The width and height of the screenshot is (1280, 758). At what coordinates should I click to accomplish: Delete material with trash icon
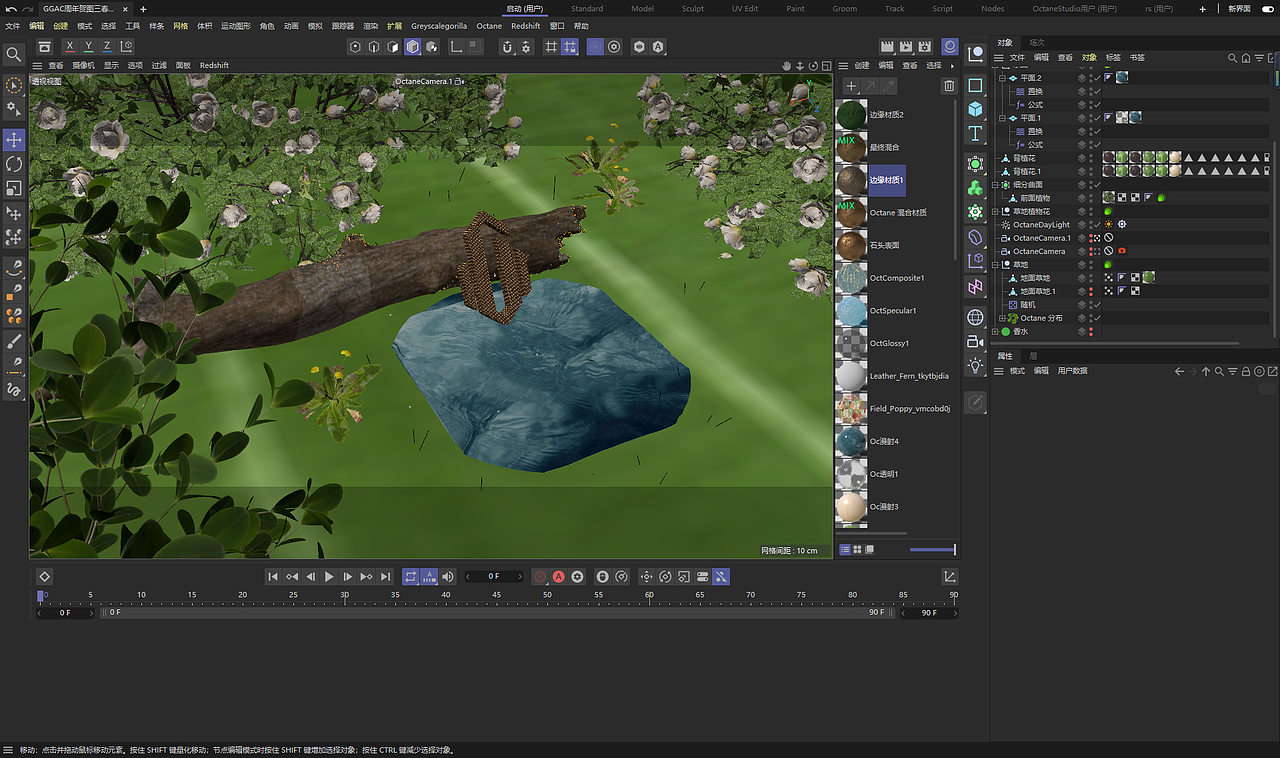coord(949,87)
